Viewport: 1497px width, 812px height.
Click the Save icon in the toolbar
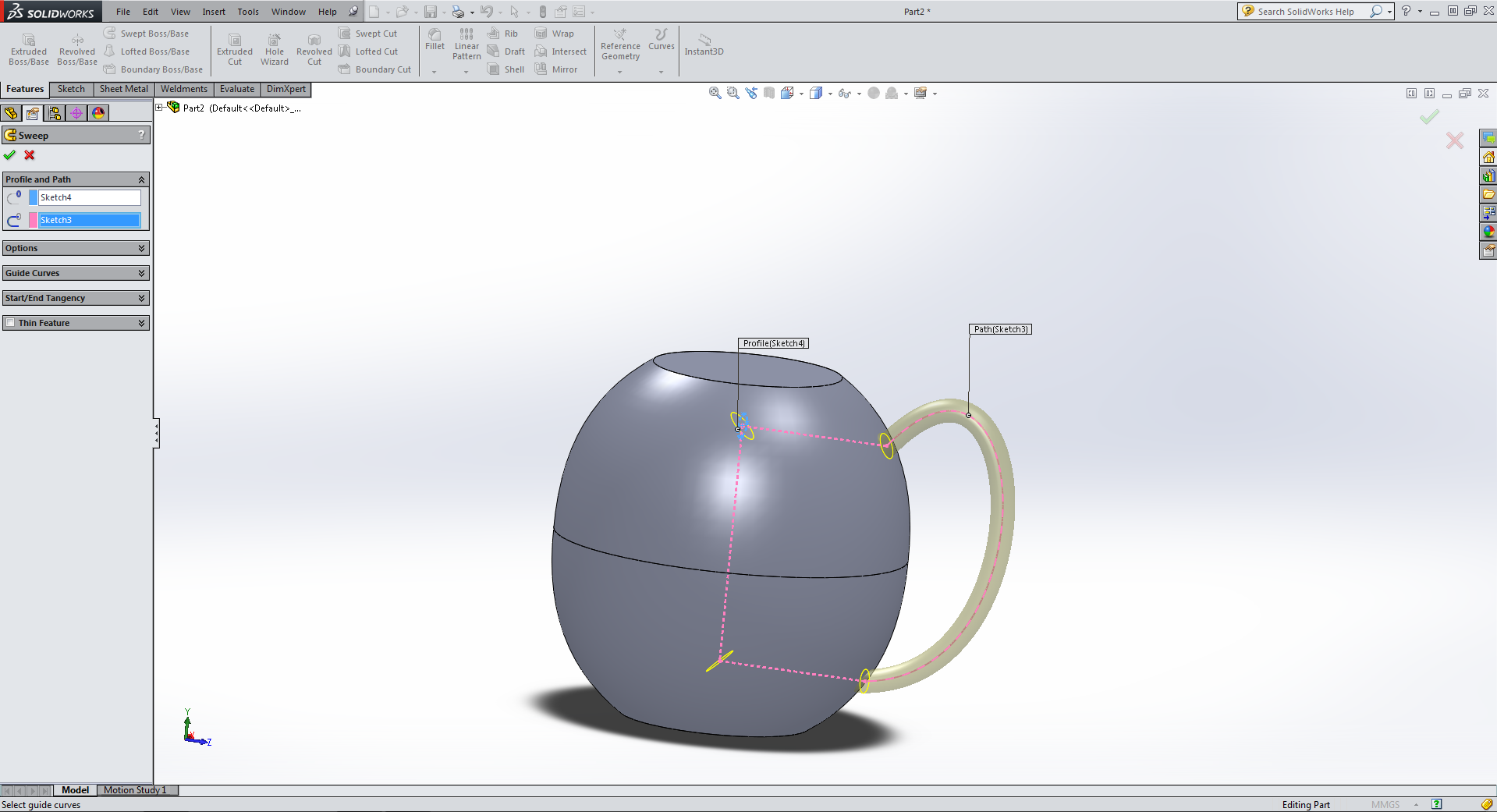tap(431, 12)
